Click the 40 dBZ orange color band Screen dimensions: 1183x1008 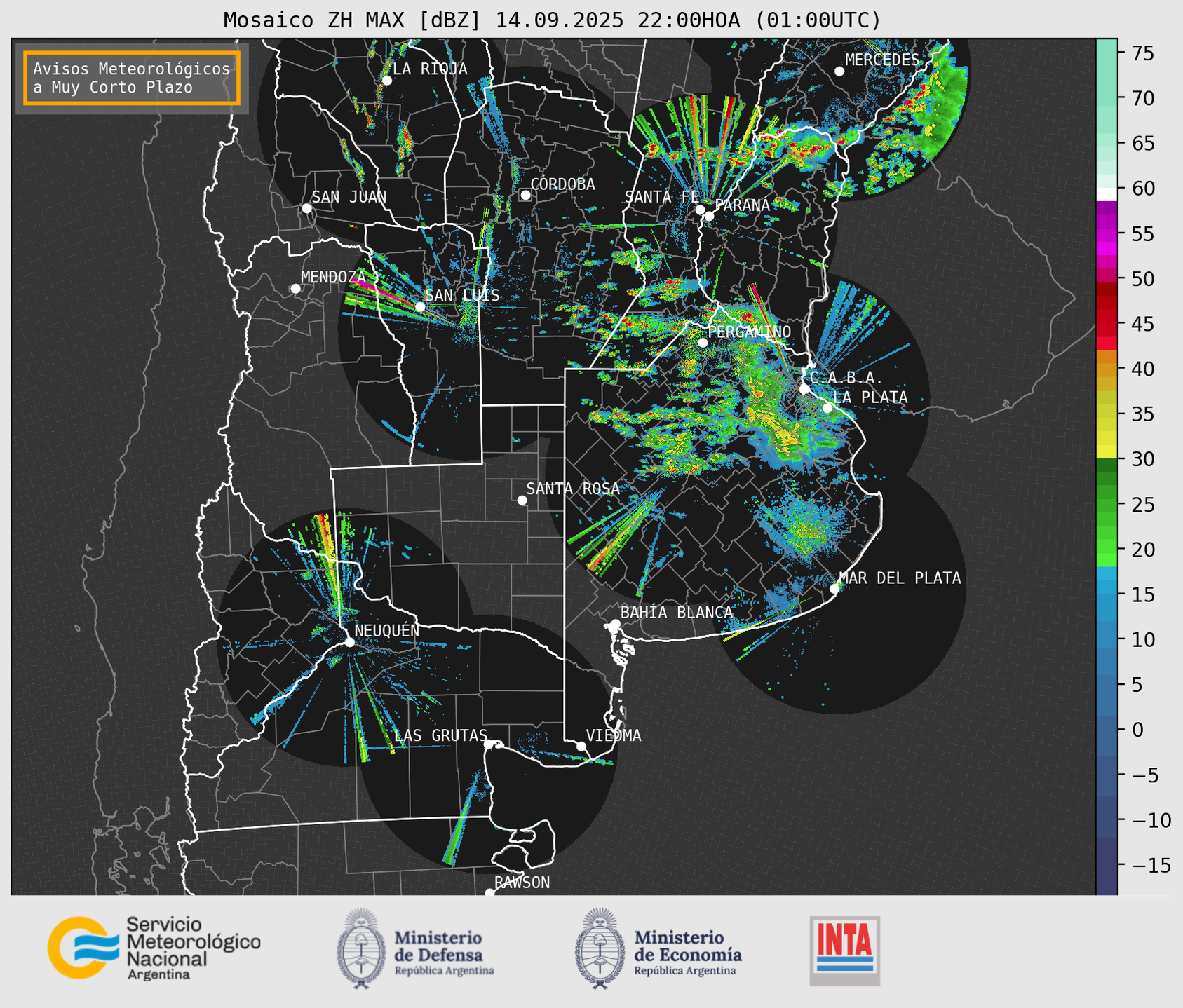click(x=1107, y=369)
